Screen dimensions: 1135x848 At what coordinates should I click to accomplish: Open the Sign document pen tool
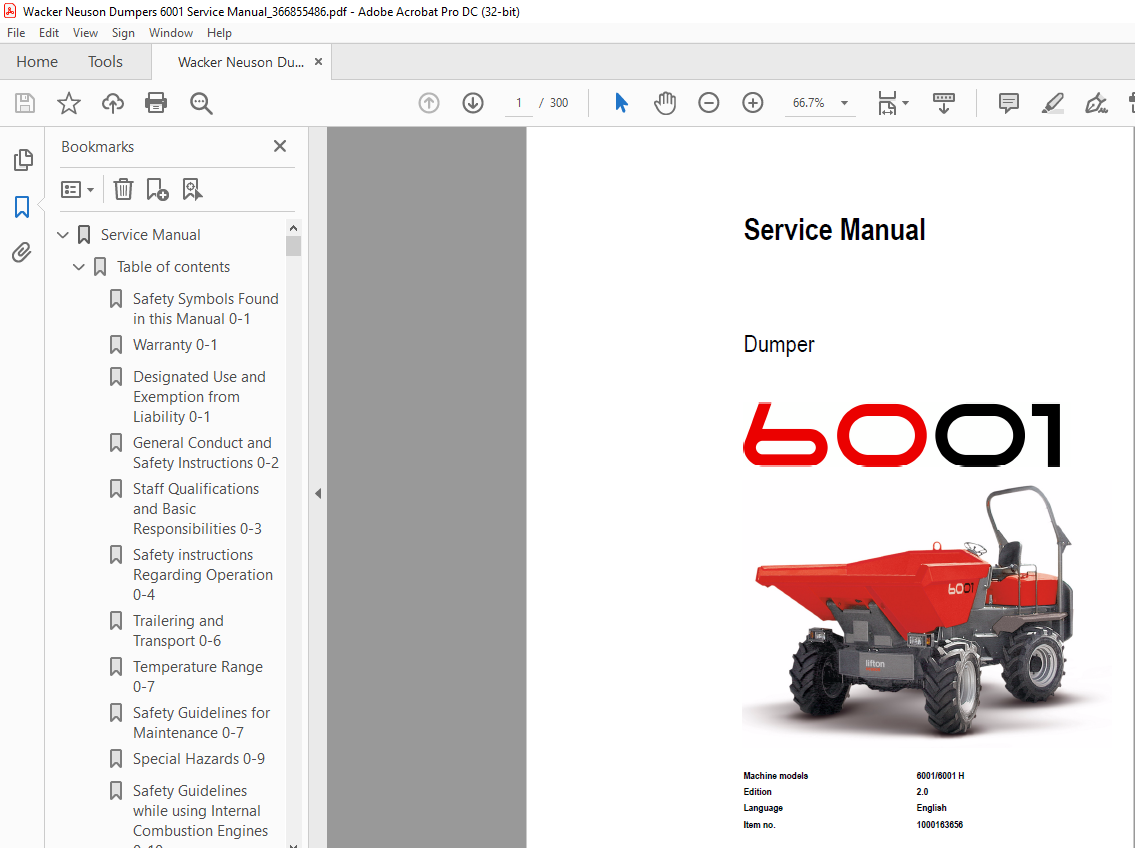[x=1096, y=103]
